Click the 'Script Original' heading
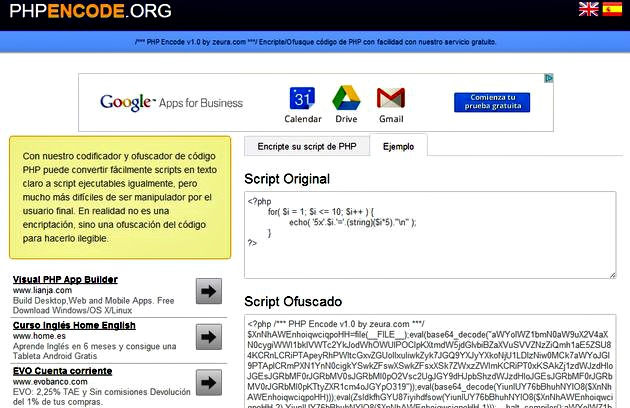Image resolution: width=630 pixels, height=408 pixels. [287, 179]
